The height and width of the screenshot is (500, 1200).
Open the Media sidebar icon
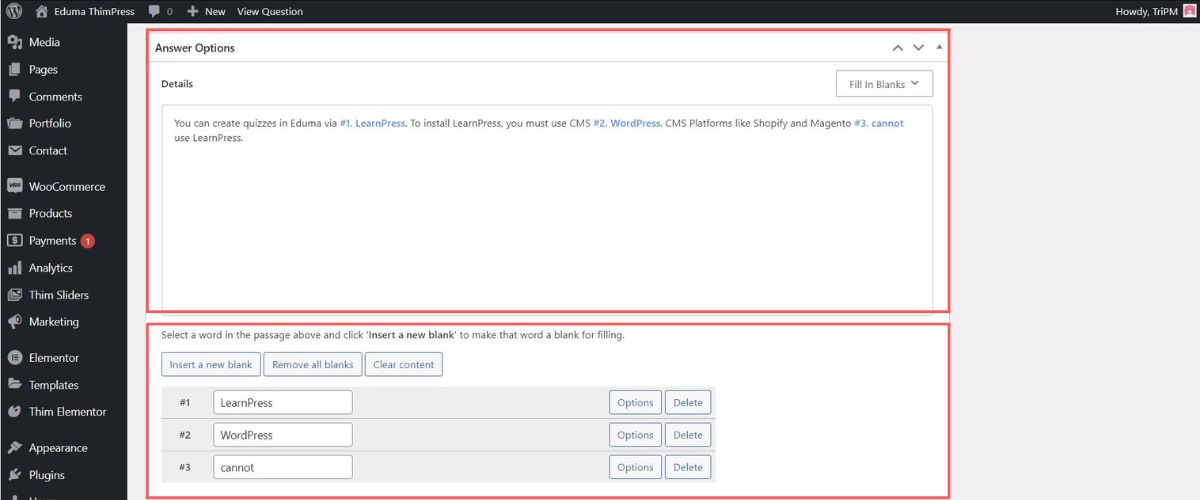pyautogui.click(x=15, y=42)
